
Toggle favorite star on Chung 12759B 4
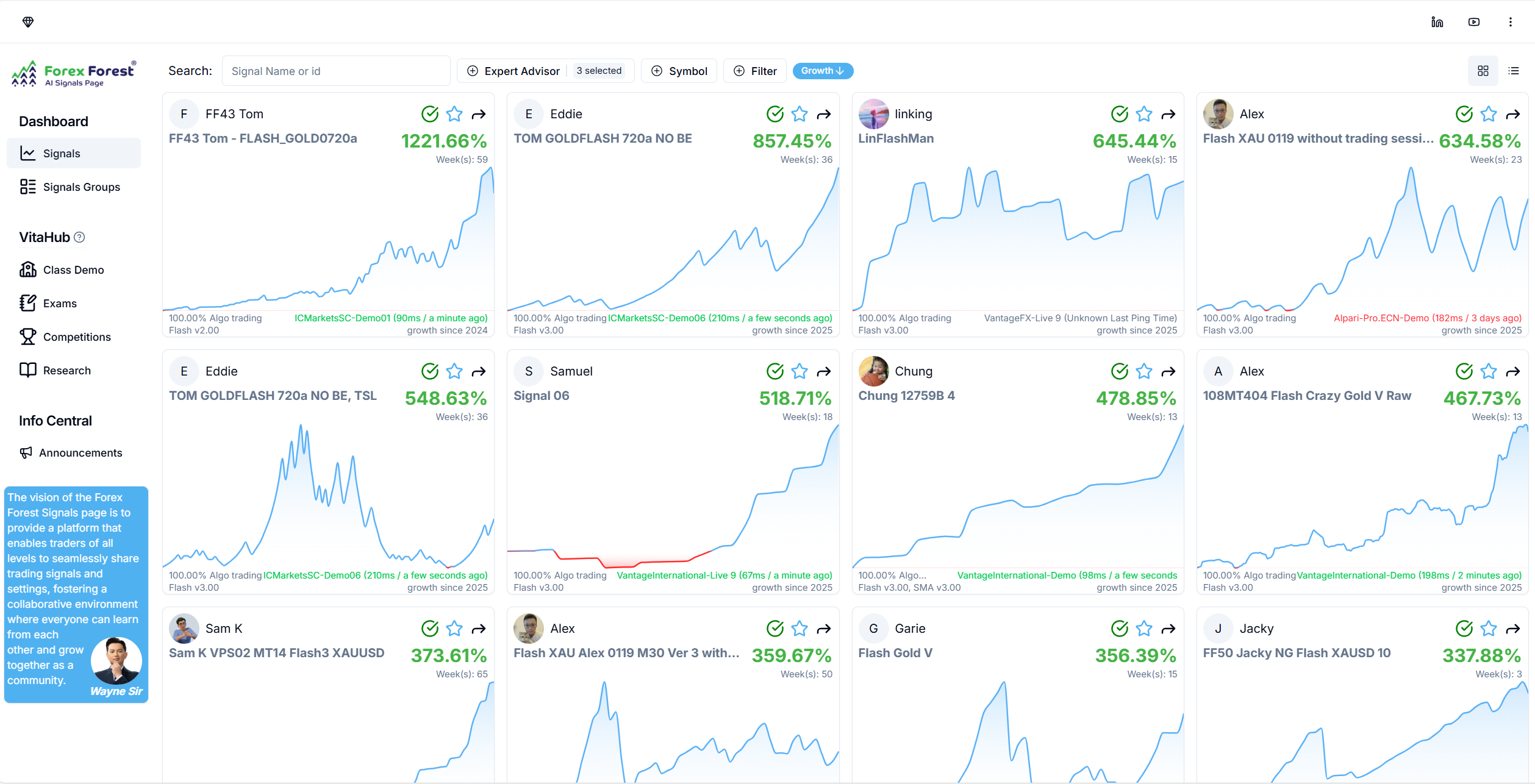(1143, 371)
